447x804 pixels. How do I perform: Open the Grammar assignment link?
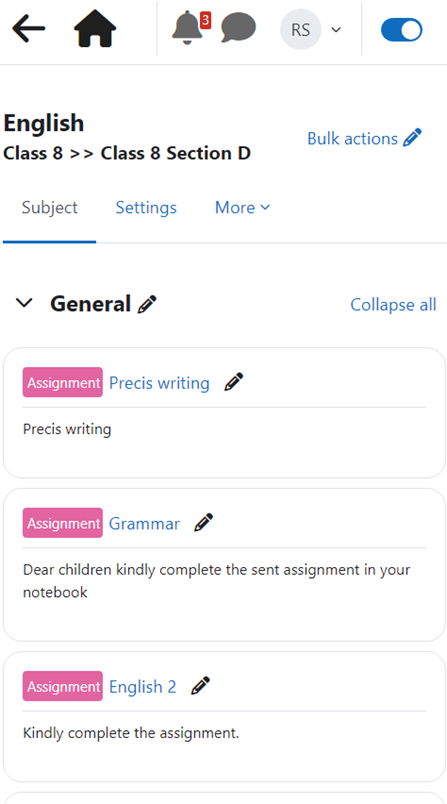pyautogui.click(x=145, y=524)
